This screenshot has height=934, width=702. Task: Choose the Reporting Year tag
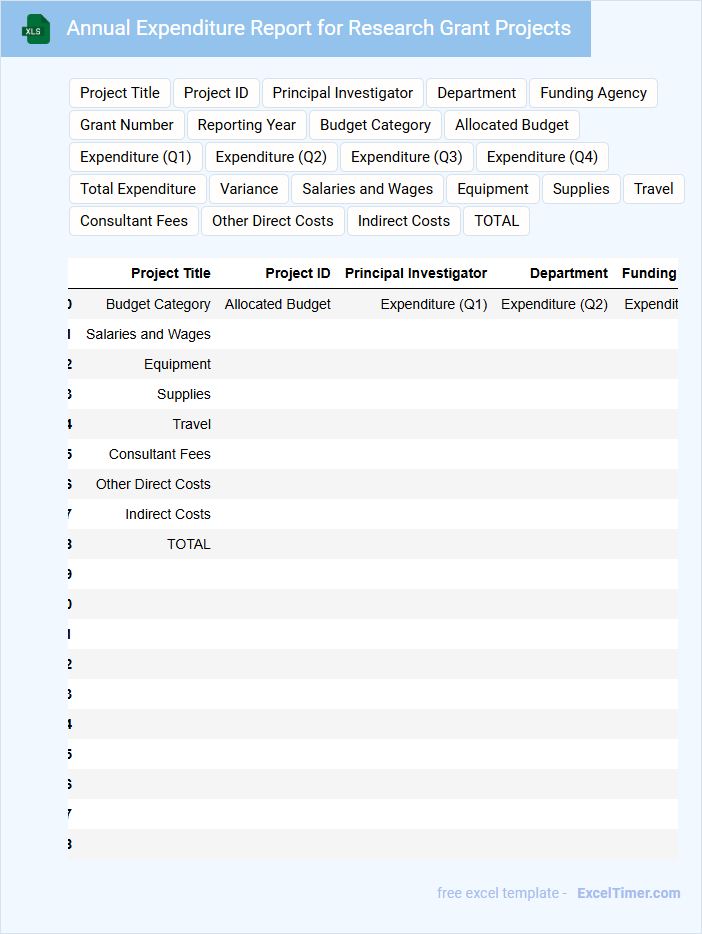[x=247, y=125]
